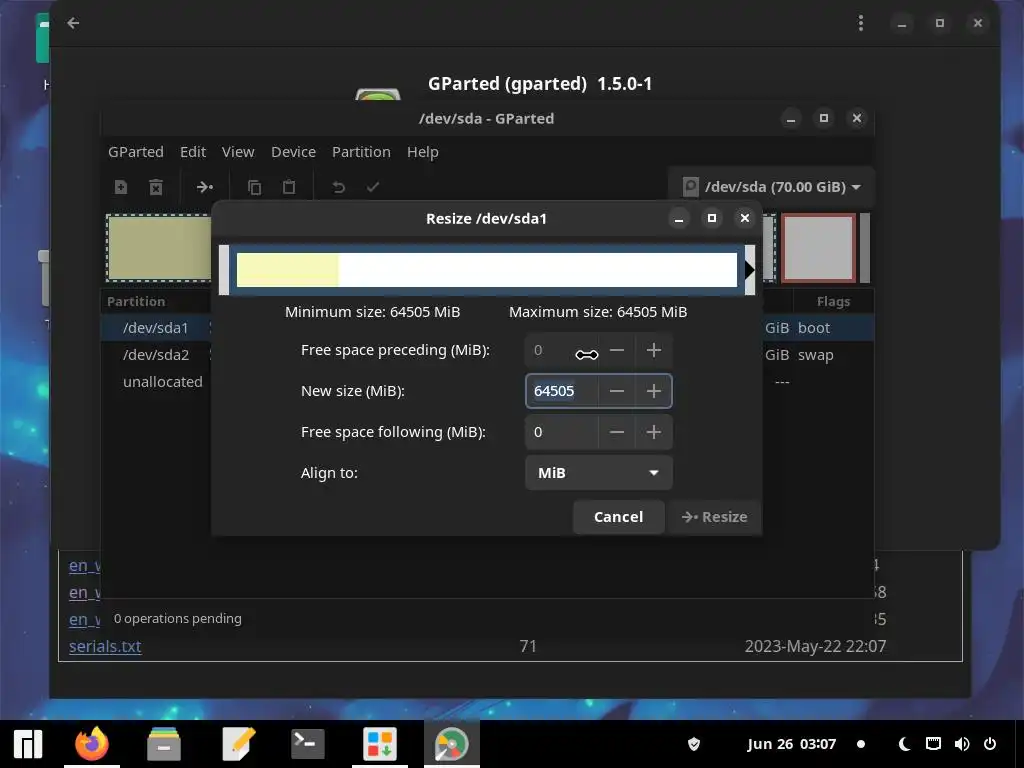This screenshot has width=1024, height=768.
Task: Click the New partition toolbar icon
Action: coord(121,187)
